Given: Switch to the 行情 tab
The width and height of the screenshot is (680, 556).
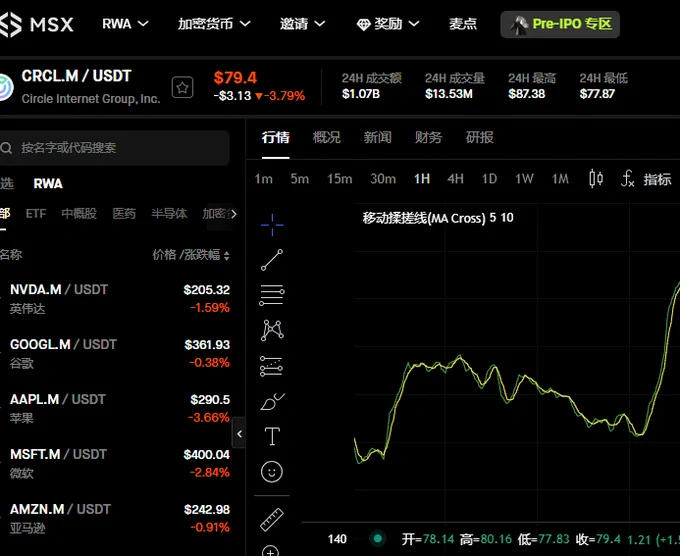Looking at the screenshot, I should point(275,137).
